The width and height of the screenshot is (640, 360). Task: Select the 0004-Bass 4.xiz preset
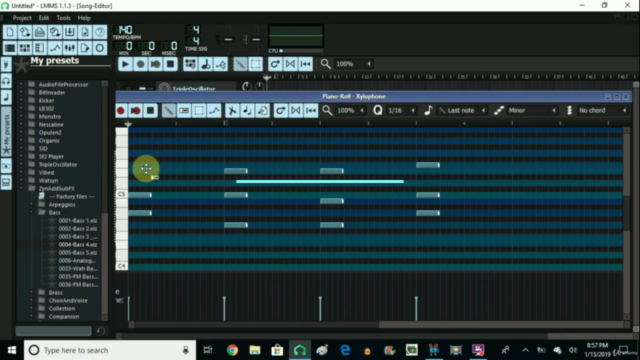pos(78,244)
